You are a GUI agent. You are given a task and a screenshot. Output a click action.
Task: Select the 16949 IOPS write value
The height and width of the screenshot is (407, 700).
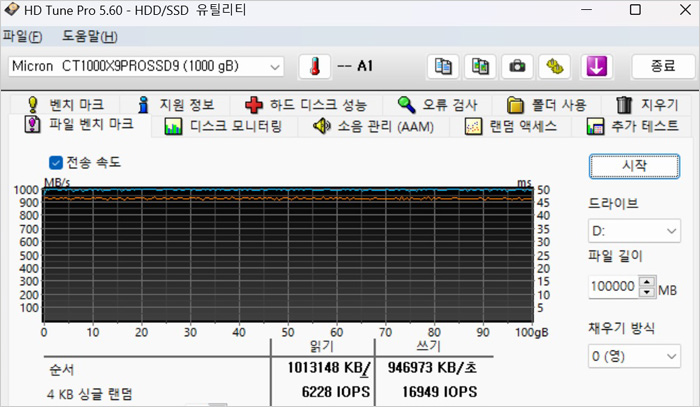pyautogui.click(x=439, y=392)
